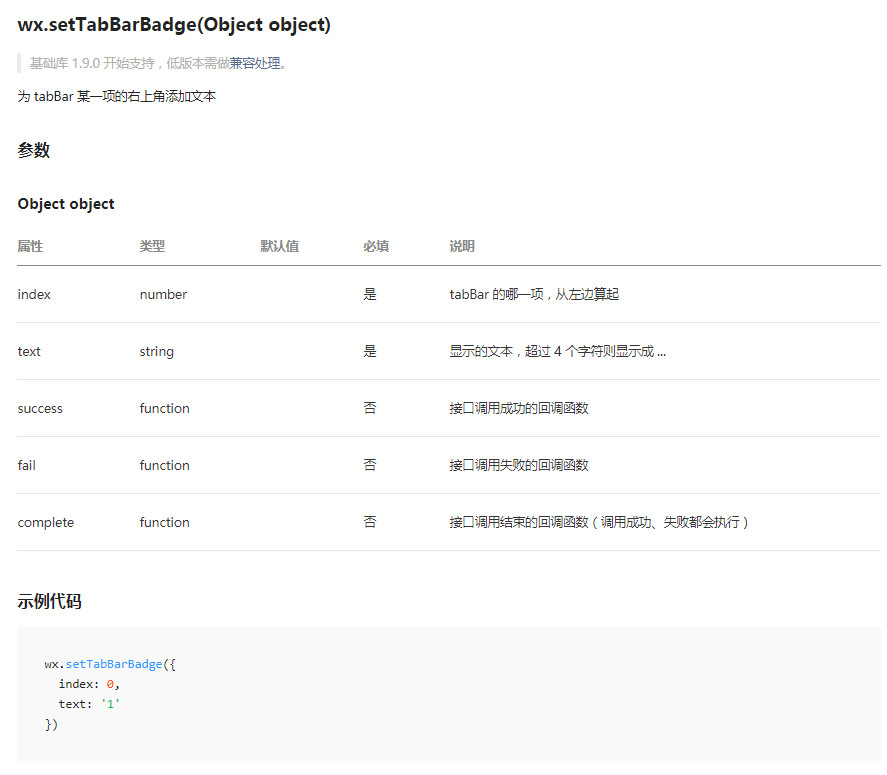Click the string type cell

tap(157, 351)
